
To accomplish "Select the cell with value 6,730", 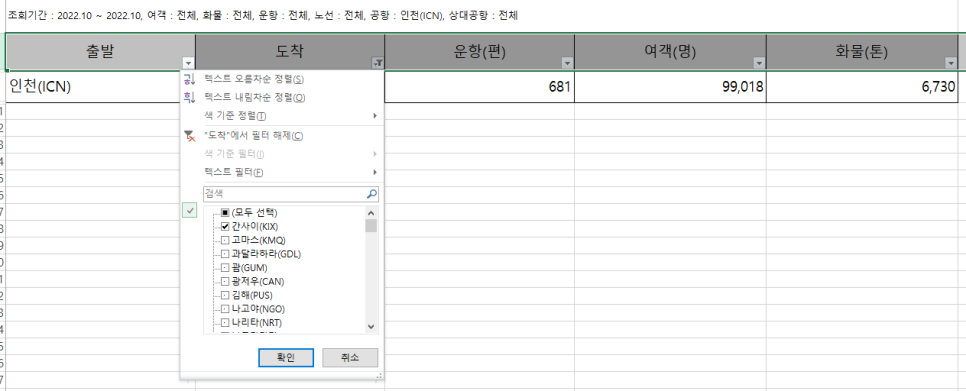I will point(862,87).
